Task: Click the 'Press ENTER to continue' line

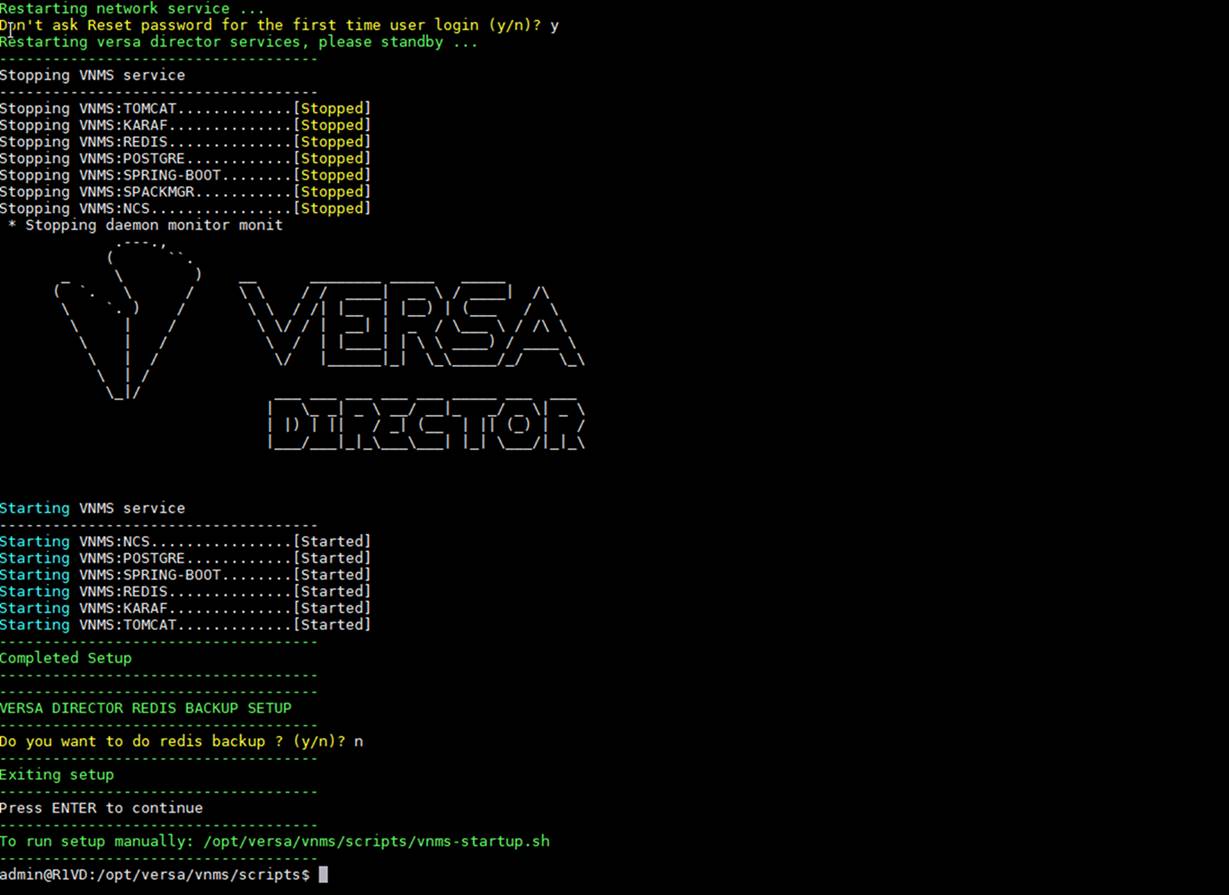Action: pyautogui.click(x=101, y=808)
